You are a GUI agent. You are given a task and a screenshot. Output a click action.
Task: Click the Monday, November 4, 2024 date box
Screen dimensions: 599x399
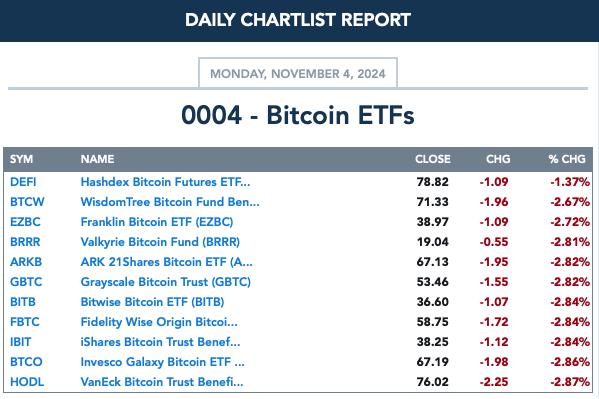298,73
